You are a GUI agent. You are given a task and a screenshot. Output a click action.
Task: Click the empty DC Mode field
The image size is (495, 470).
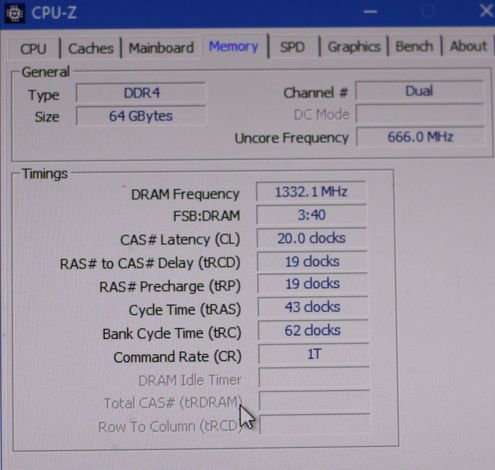pos(420,114)
